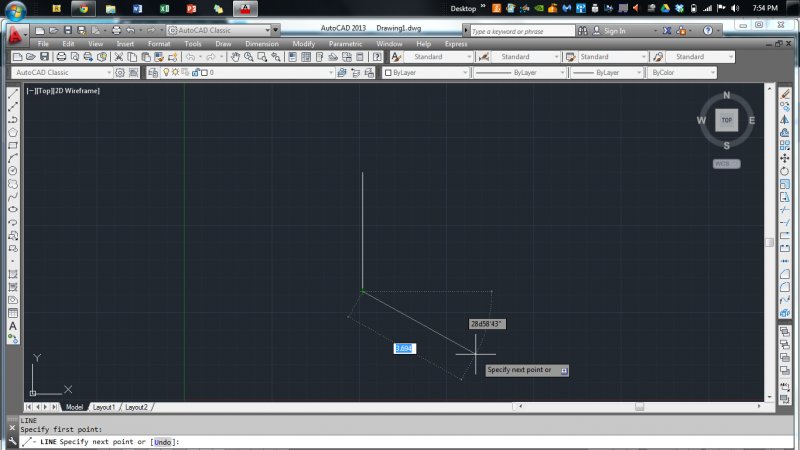The height and width of the screenshot is (450, 800).
Task: Select the Chamfer modify tool
Action: (785, 274)
